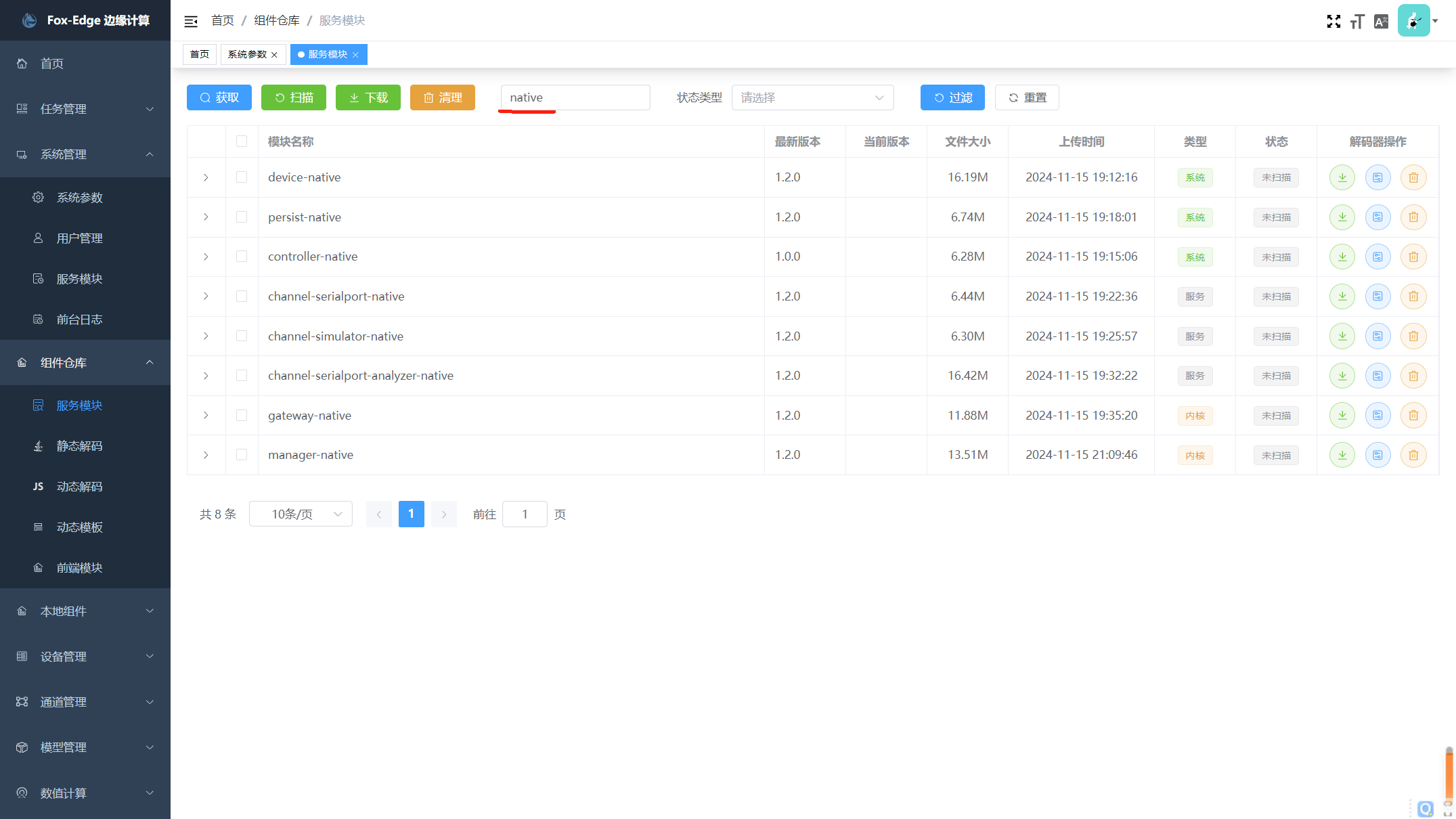This screenshot has width=1456, height=819.
Task: Collapse the 系统管理 sidebar menu
Action: (85, 154)
